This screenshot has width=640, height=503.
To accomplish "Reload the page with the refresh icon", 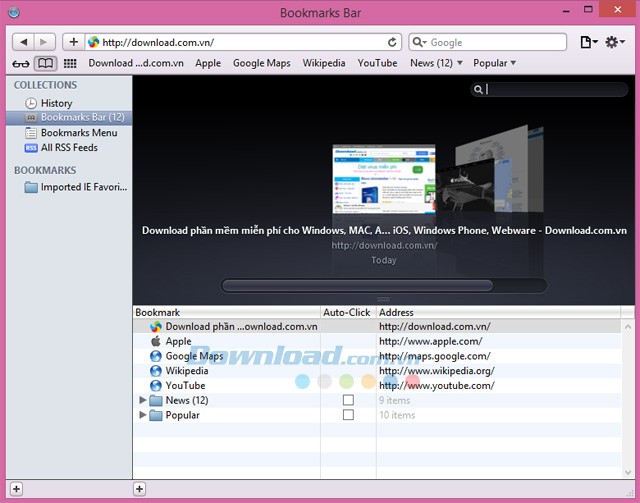I will pyautogui.click(x=393, y=42).
